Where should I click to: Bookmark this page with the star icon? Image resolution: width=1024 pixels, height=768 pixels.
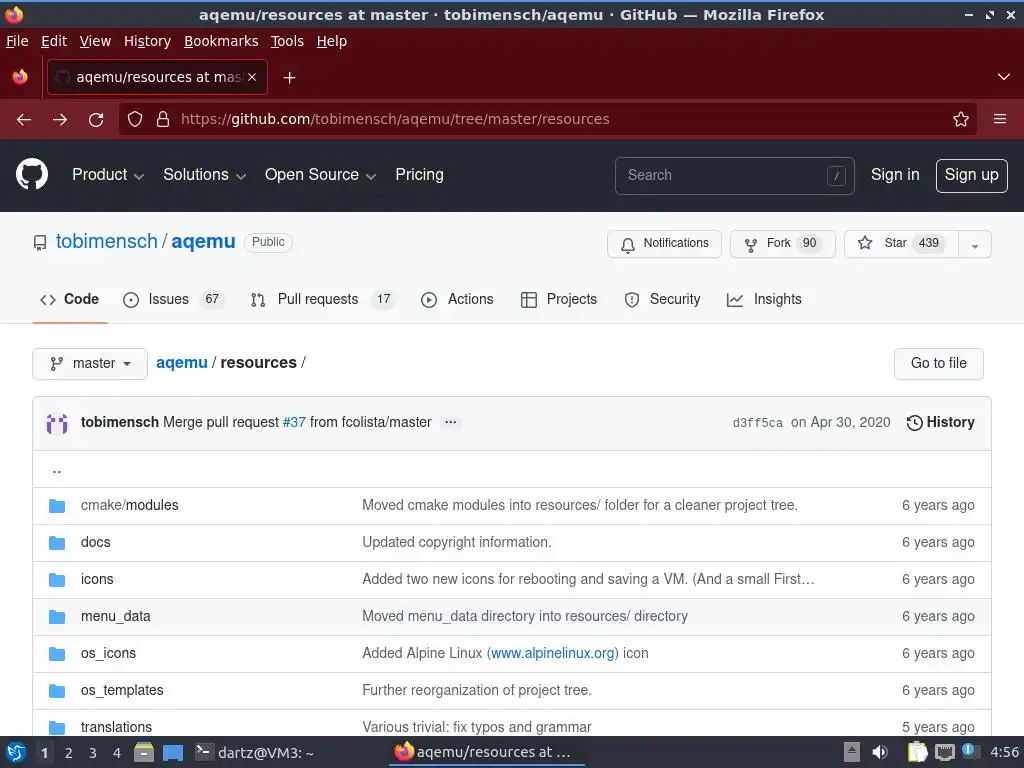[x=961, y=119]
